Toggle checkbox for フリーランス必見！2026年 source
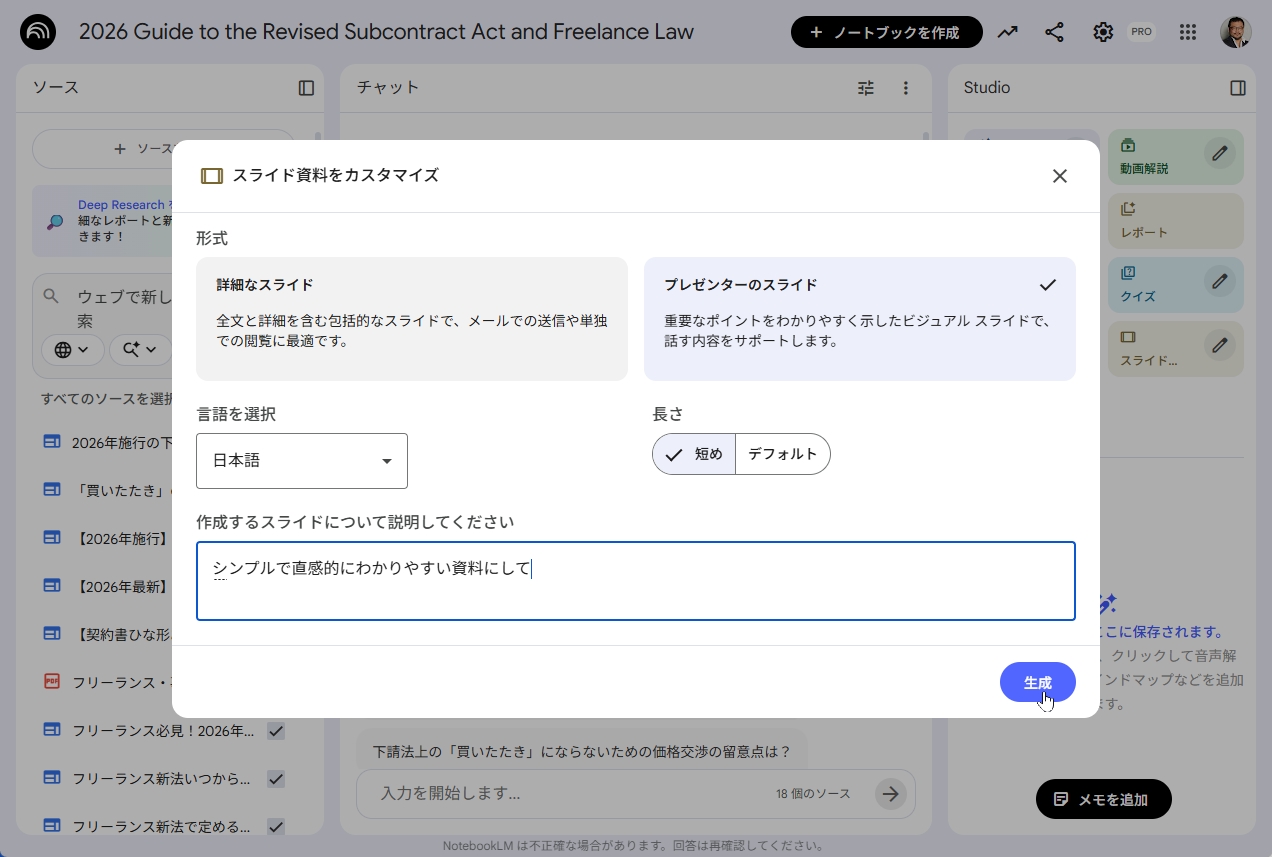 click(276, 731)
